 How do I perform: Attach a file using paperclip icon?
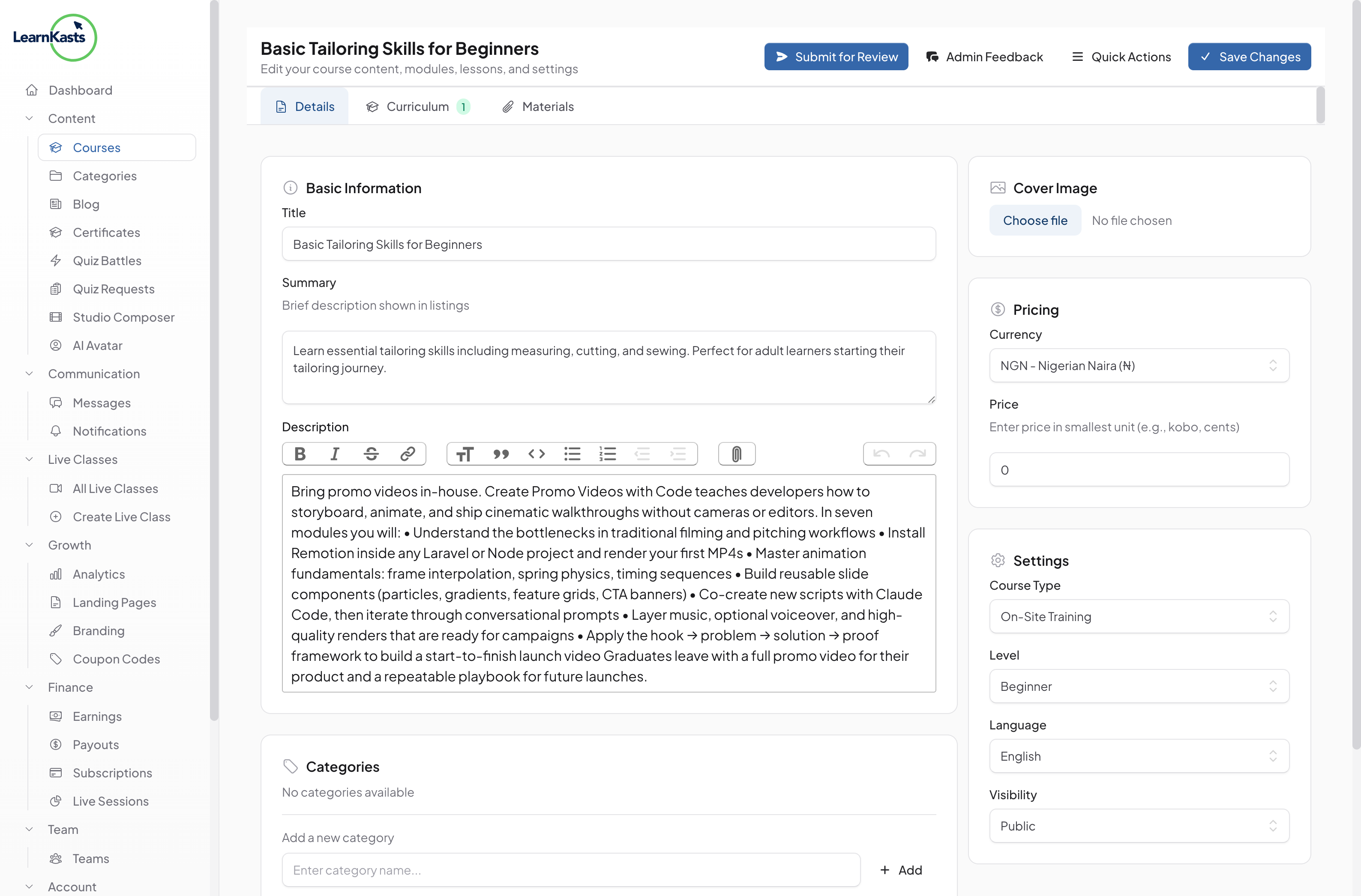point(737,454)
